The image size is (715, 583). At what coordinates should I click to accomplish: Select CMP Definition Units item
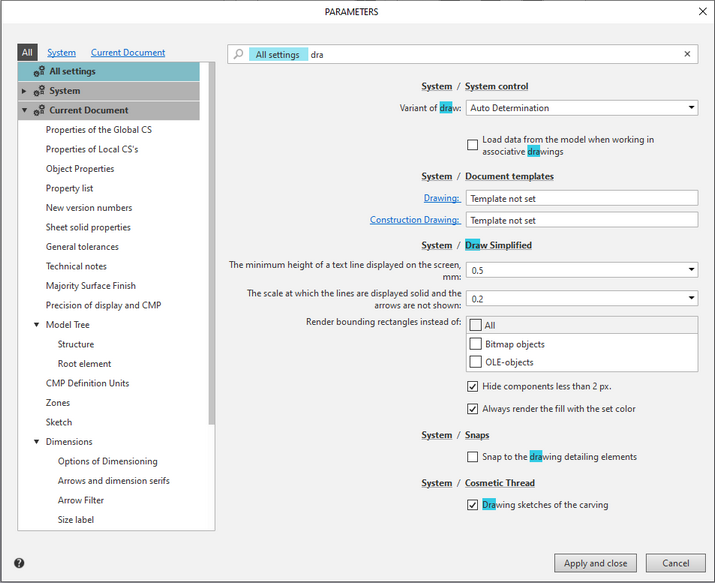pos(87,383)
